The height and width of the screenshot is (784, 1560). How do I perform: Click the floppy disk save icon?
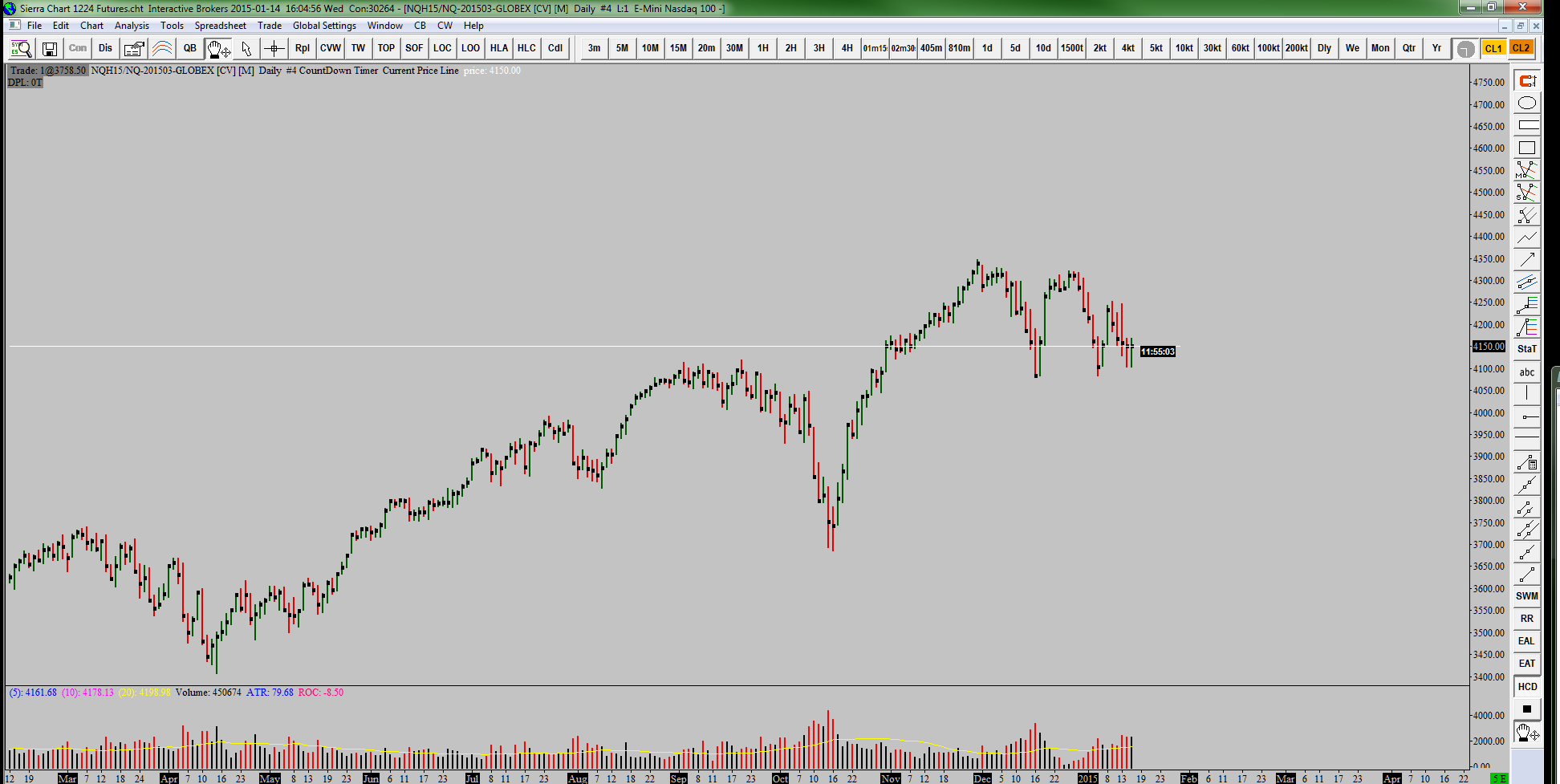(49, 48)
